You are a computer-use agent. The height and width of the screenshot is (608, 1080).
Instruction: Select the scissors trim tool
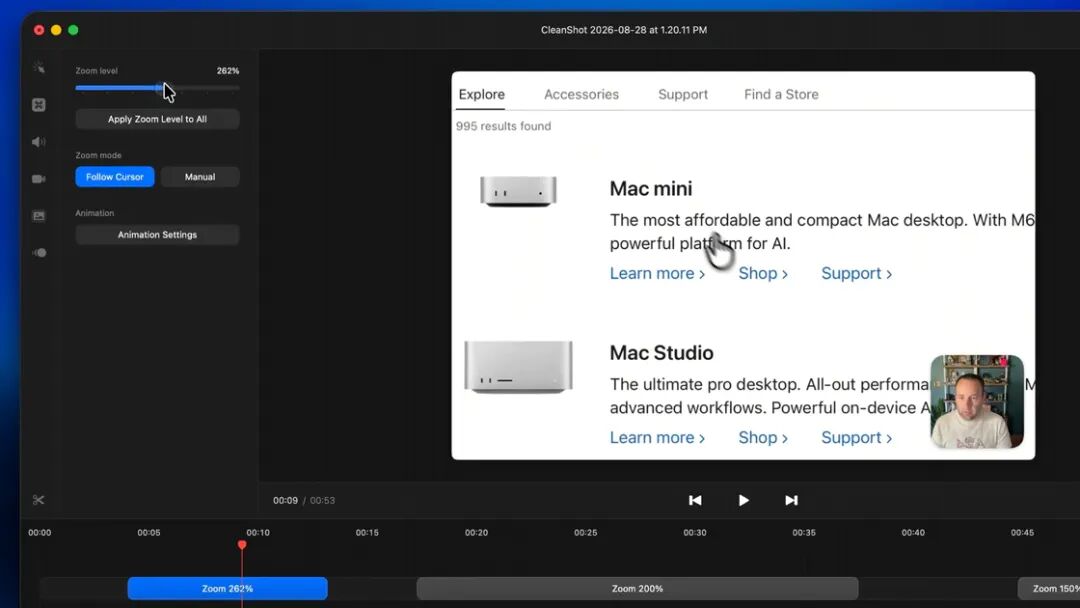point(39,500)
